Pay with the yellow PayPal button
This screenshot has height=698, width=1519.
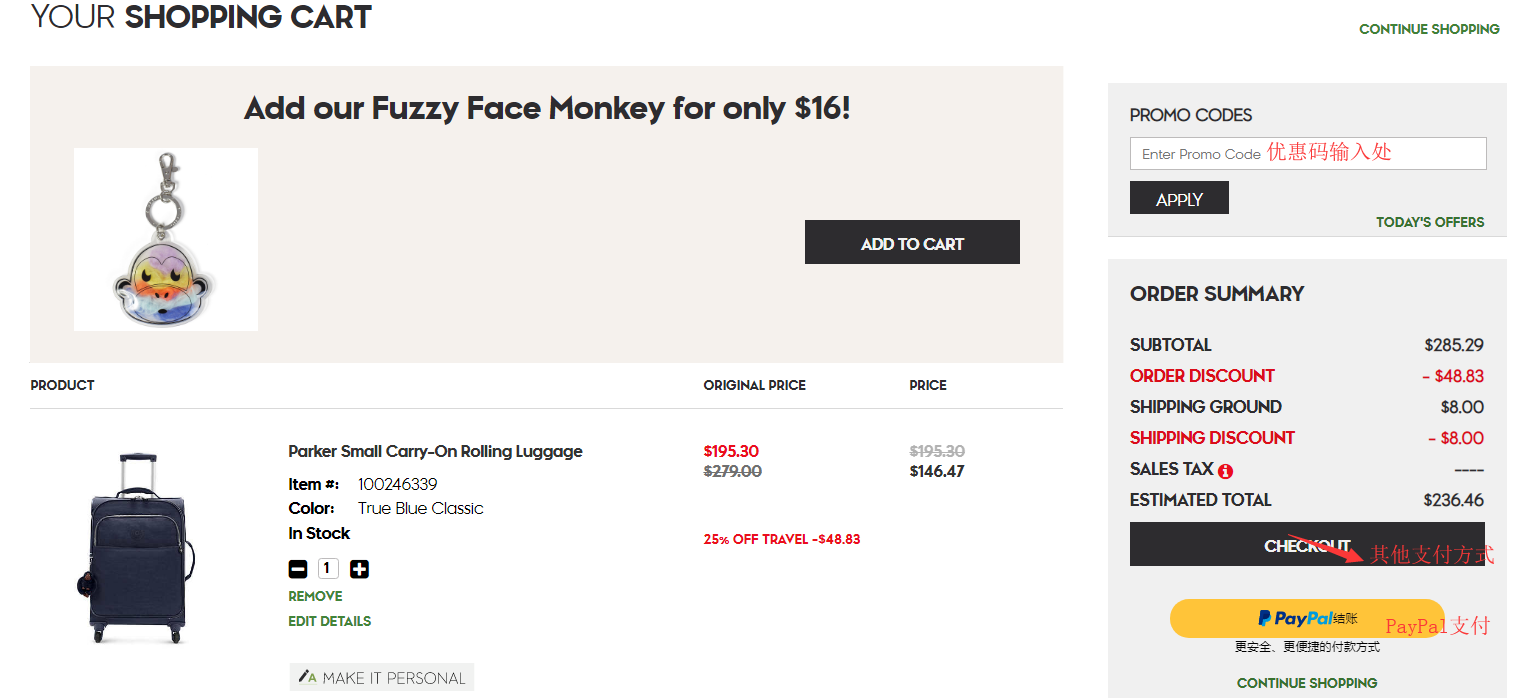click(1307, 619)
